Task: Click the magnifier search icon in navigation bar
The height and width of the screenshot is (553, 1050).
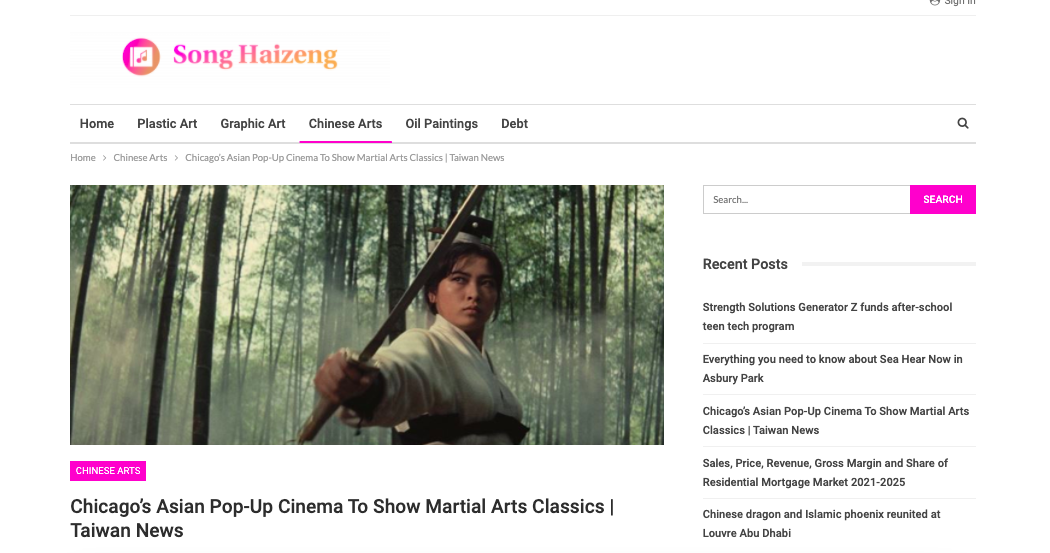Action: (x=962, y=123)
